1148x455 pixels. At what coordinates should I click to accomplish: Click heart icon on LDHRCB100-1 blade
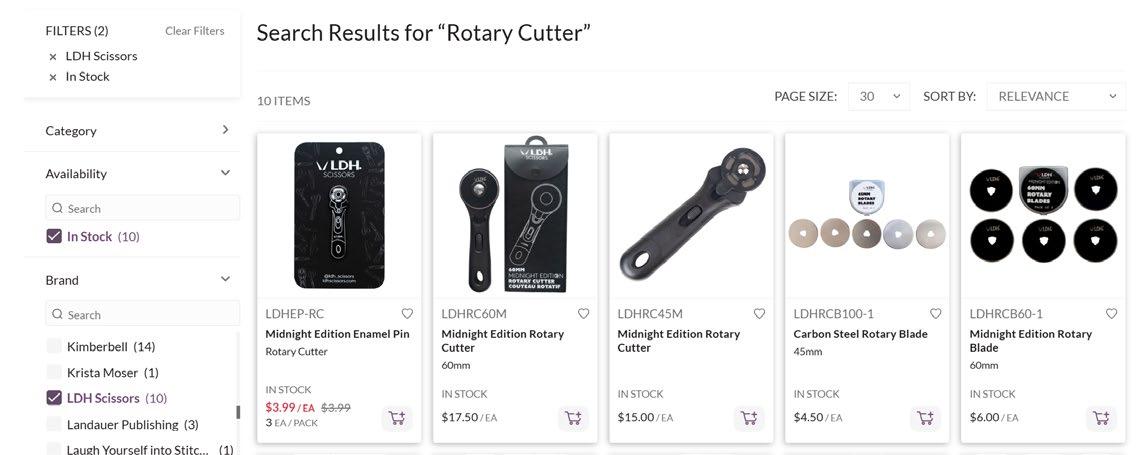935,314
